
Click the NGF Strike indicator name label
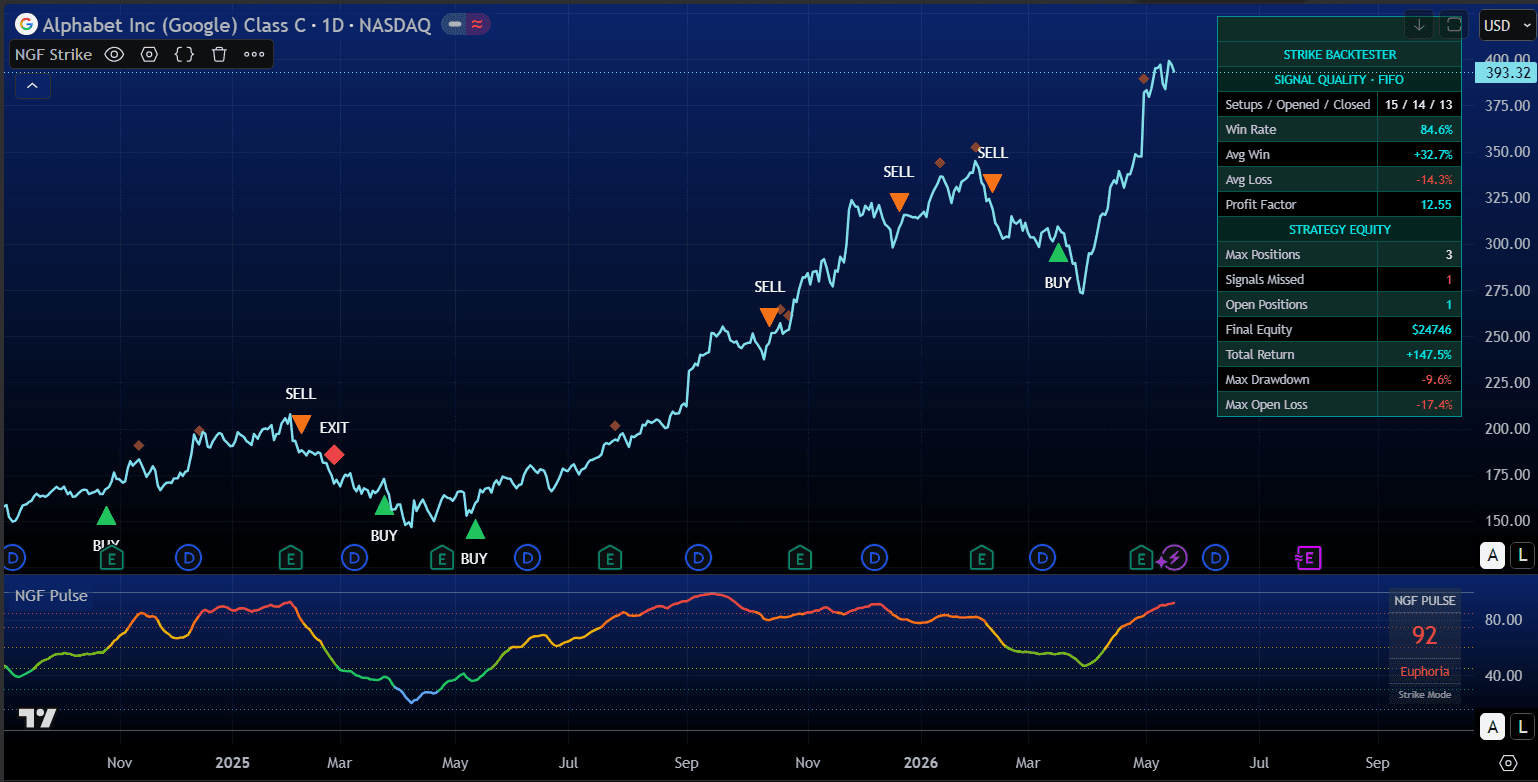[x=54, y=55]
